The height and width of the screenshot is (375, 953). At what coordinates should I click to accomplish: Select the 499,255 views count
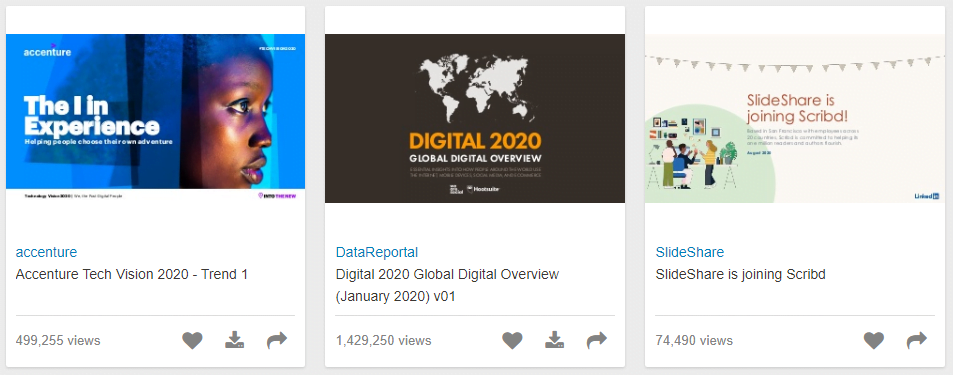point(58,340)
